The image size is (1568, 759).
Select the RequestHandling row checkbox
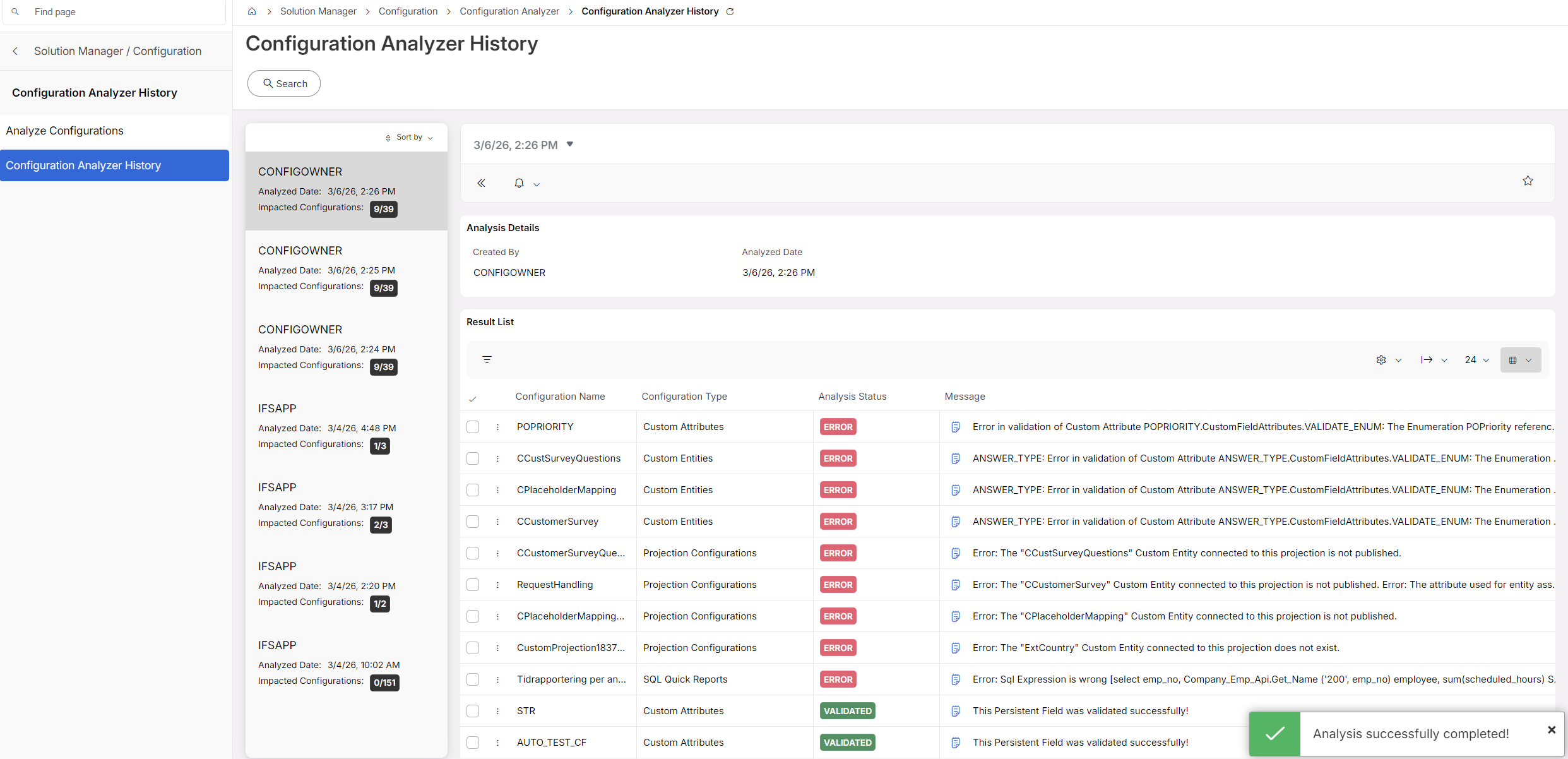click(x=473, y=585)
